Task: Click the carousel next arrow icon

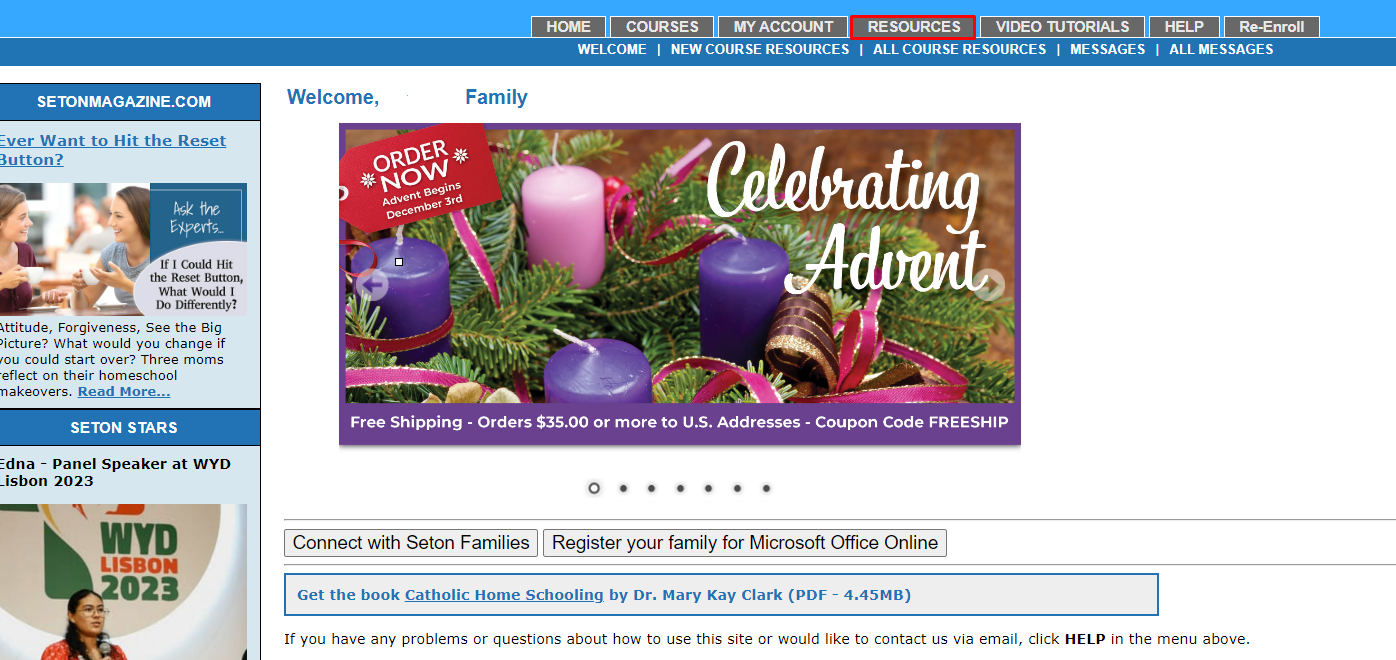Action: [989, 285]
